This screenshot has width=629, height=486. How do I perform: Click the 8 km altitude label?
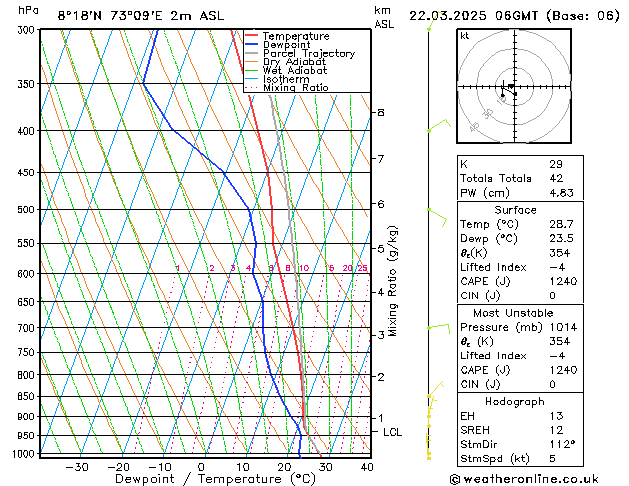pos(381,112)
